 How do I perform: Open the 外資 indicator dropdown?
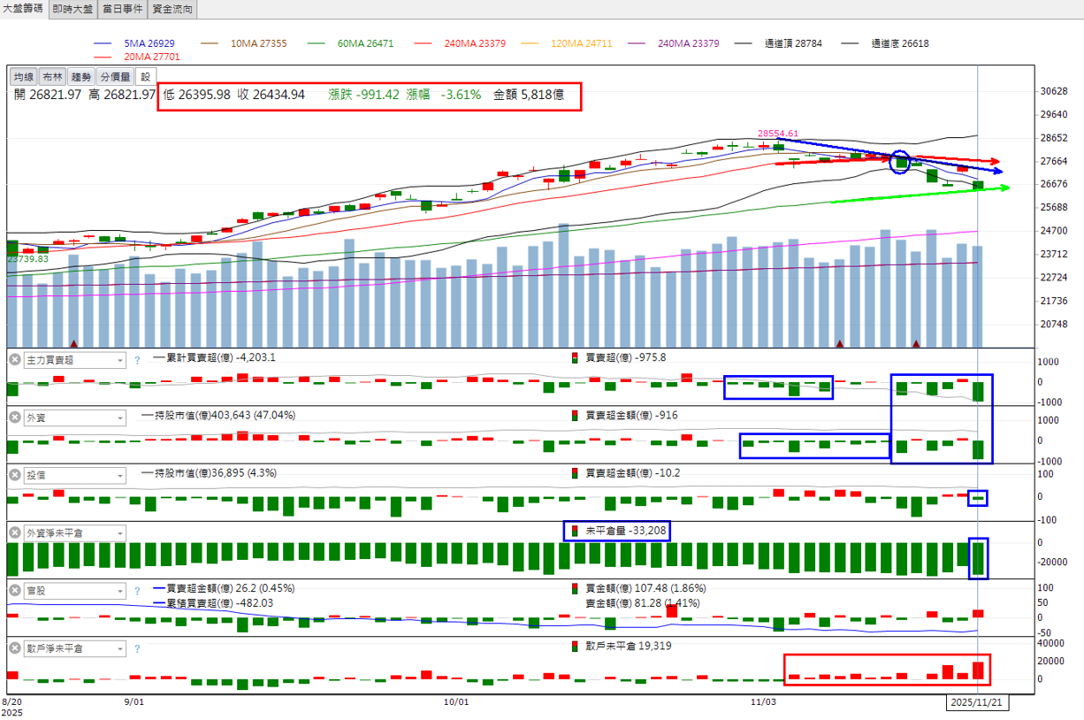75,418
